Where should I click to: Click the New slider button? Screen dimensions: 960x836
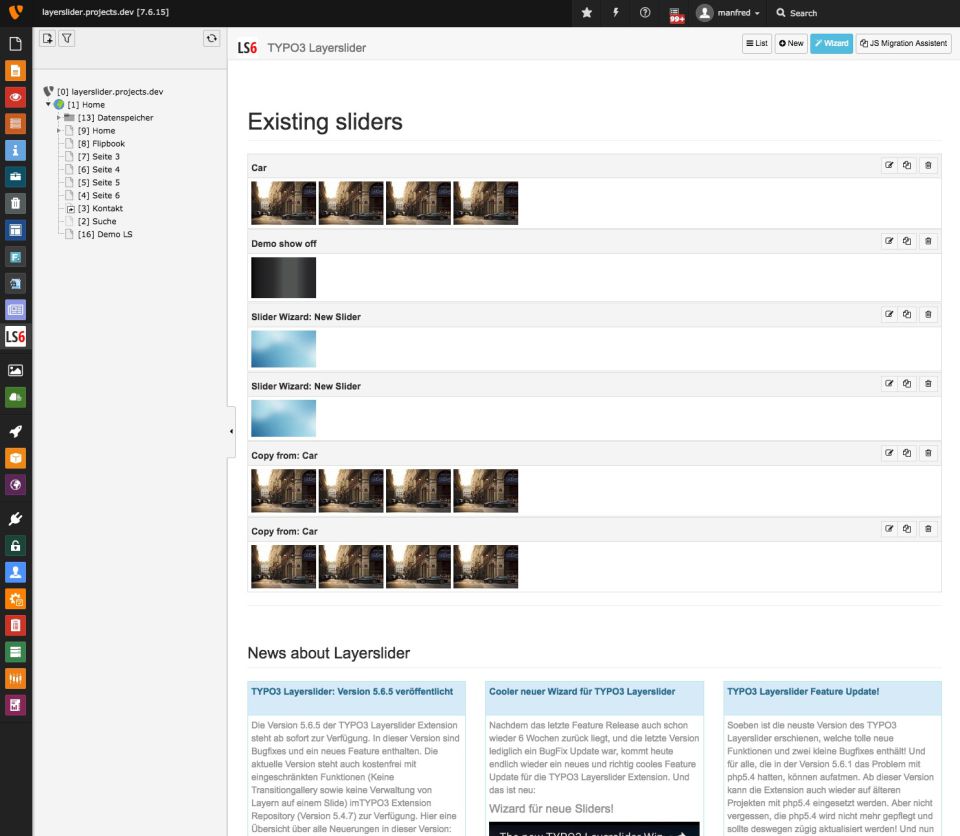790,43
